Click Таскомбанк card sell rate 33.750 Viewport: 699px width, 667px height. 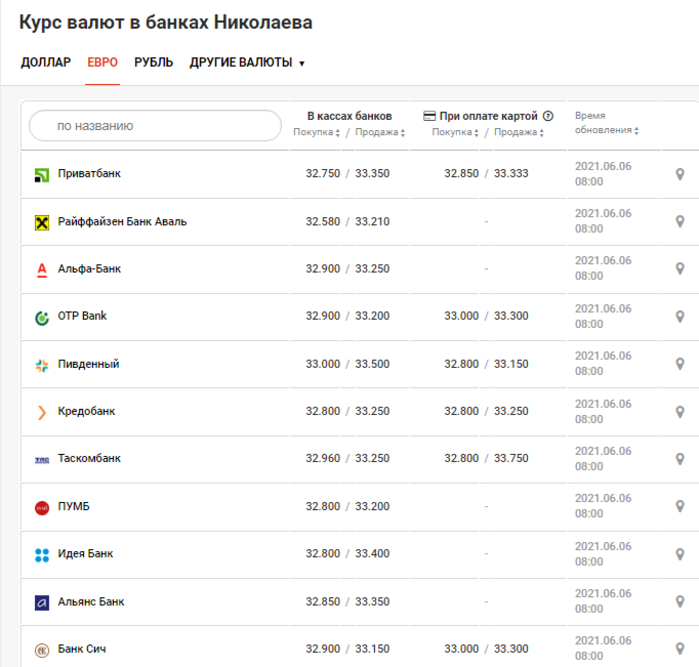coord(511,458)
